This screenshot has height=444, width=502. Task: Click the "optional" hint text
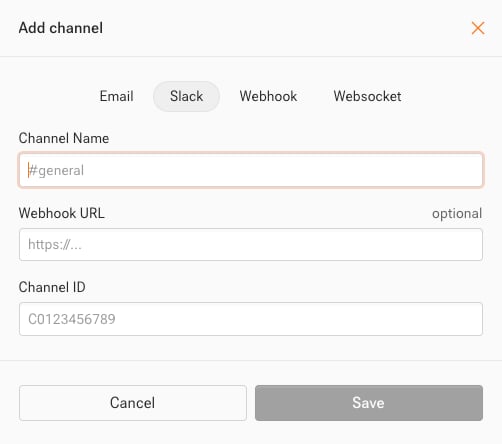pyautogui.click(x=457, y=214)
